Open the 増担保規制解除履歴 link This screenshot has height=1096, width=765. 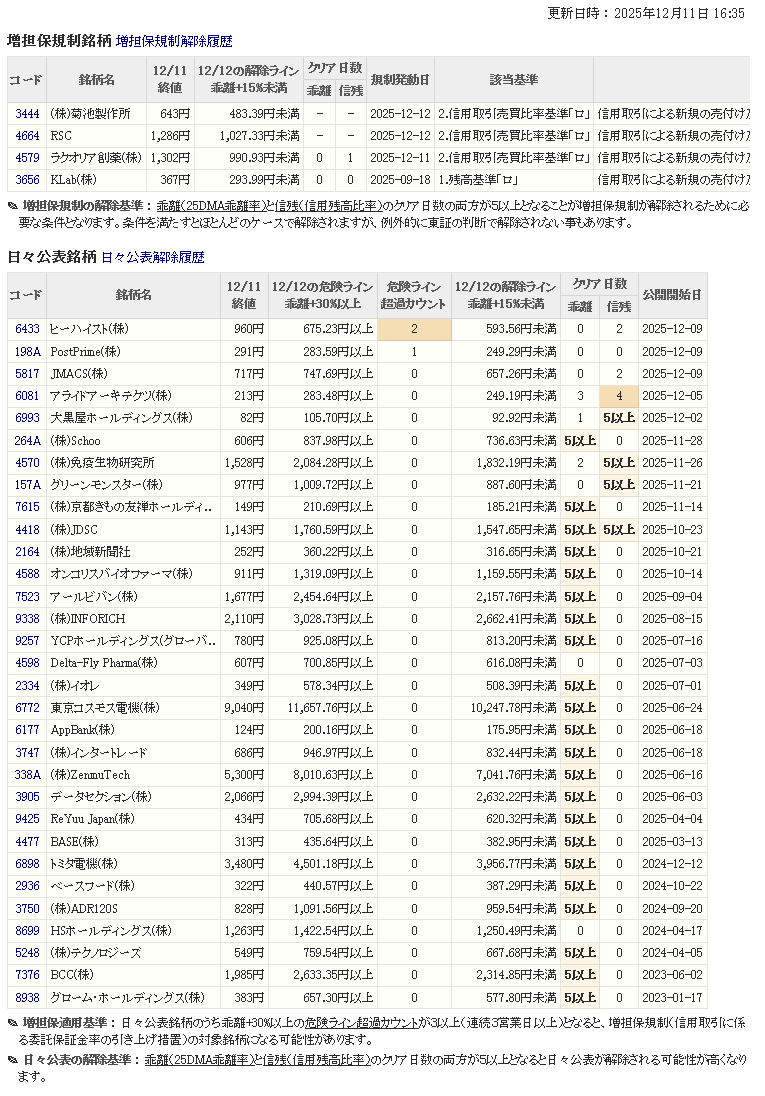tap(174, 41)
